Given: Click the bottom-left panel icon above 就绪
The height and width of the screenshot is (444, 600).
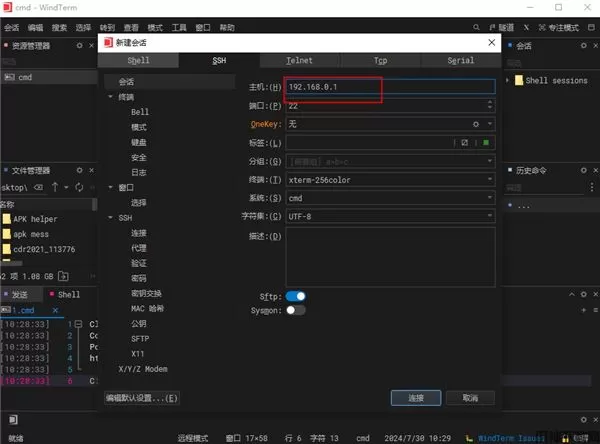Looking at the screenshot, I should (x=13, y=420).
